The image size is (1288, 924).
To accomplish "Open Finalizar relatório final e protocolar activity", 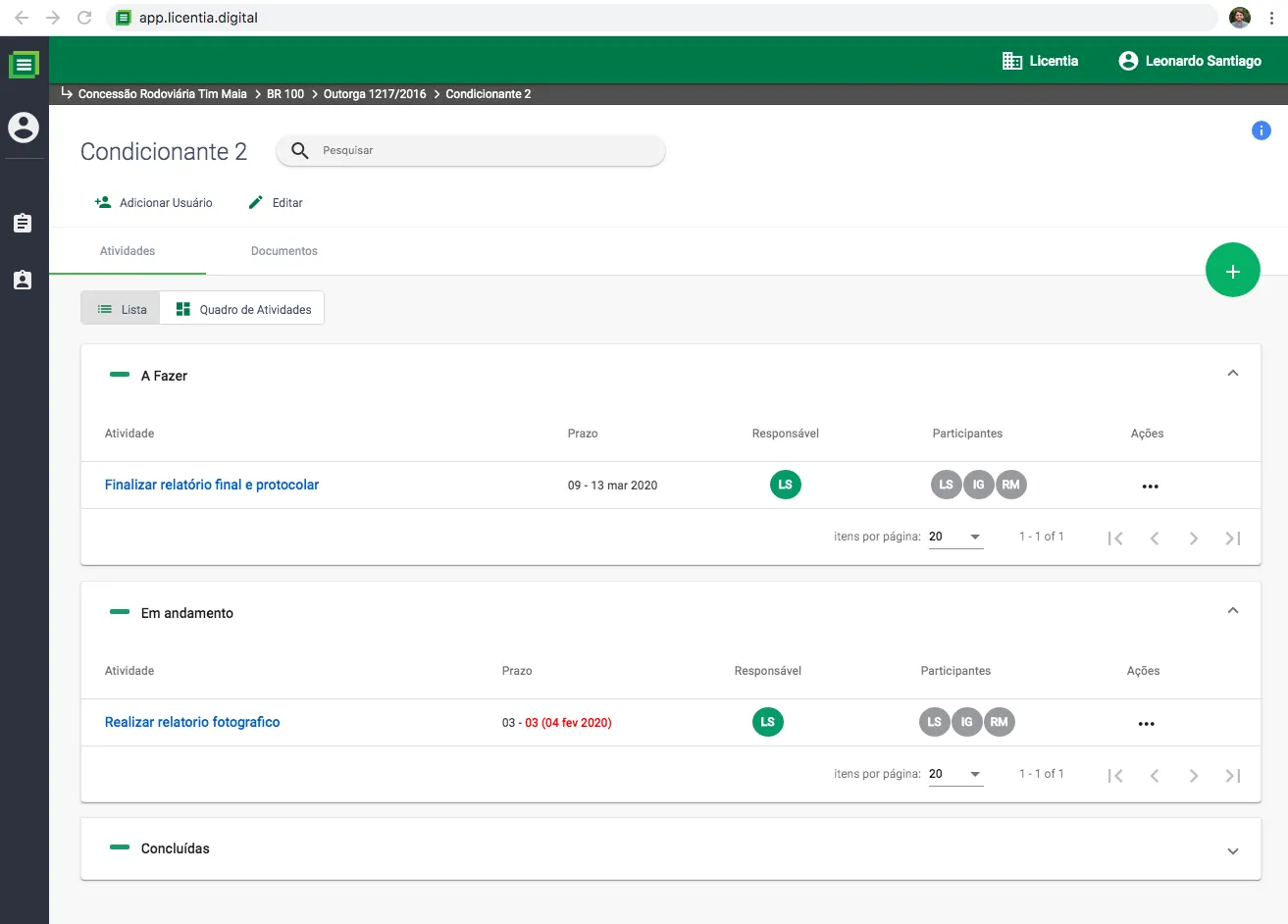I will [x=212, y=485].
